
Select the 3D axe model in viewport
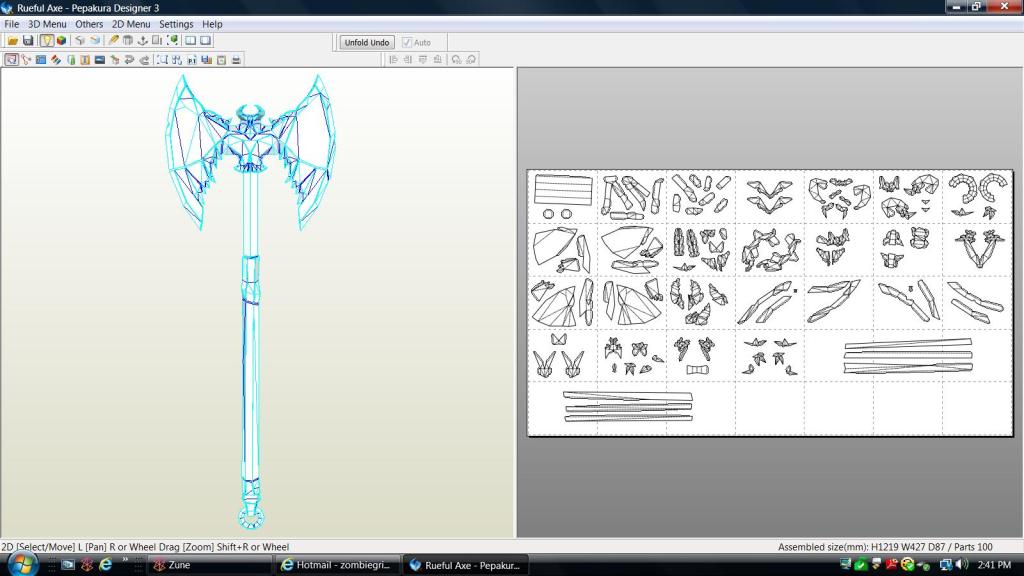(x=251, y=300)
